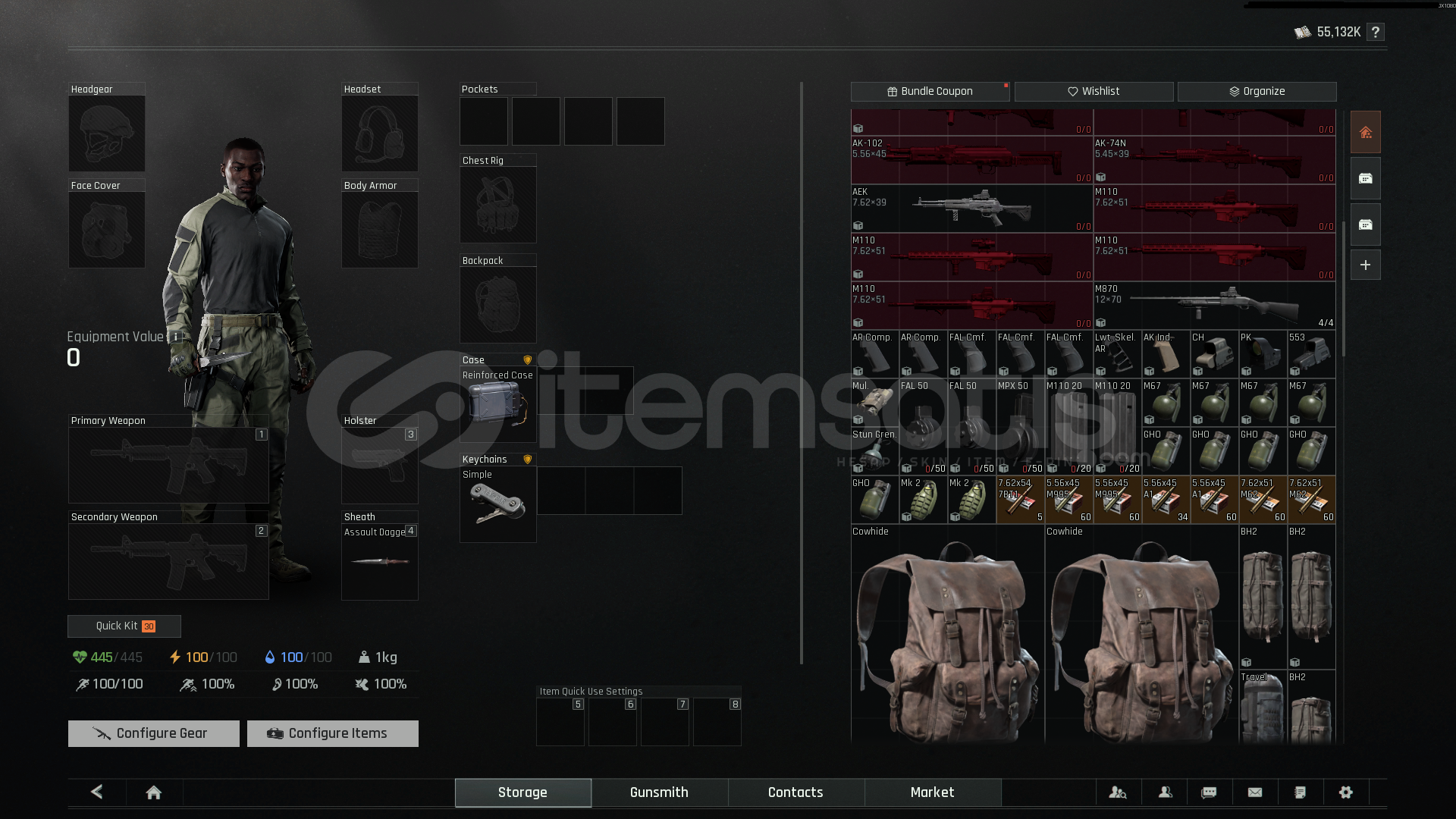Open the settings gear icon

pyautogui.click(x=1346, y=792)
